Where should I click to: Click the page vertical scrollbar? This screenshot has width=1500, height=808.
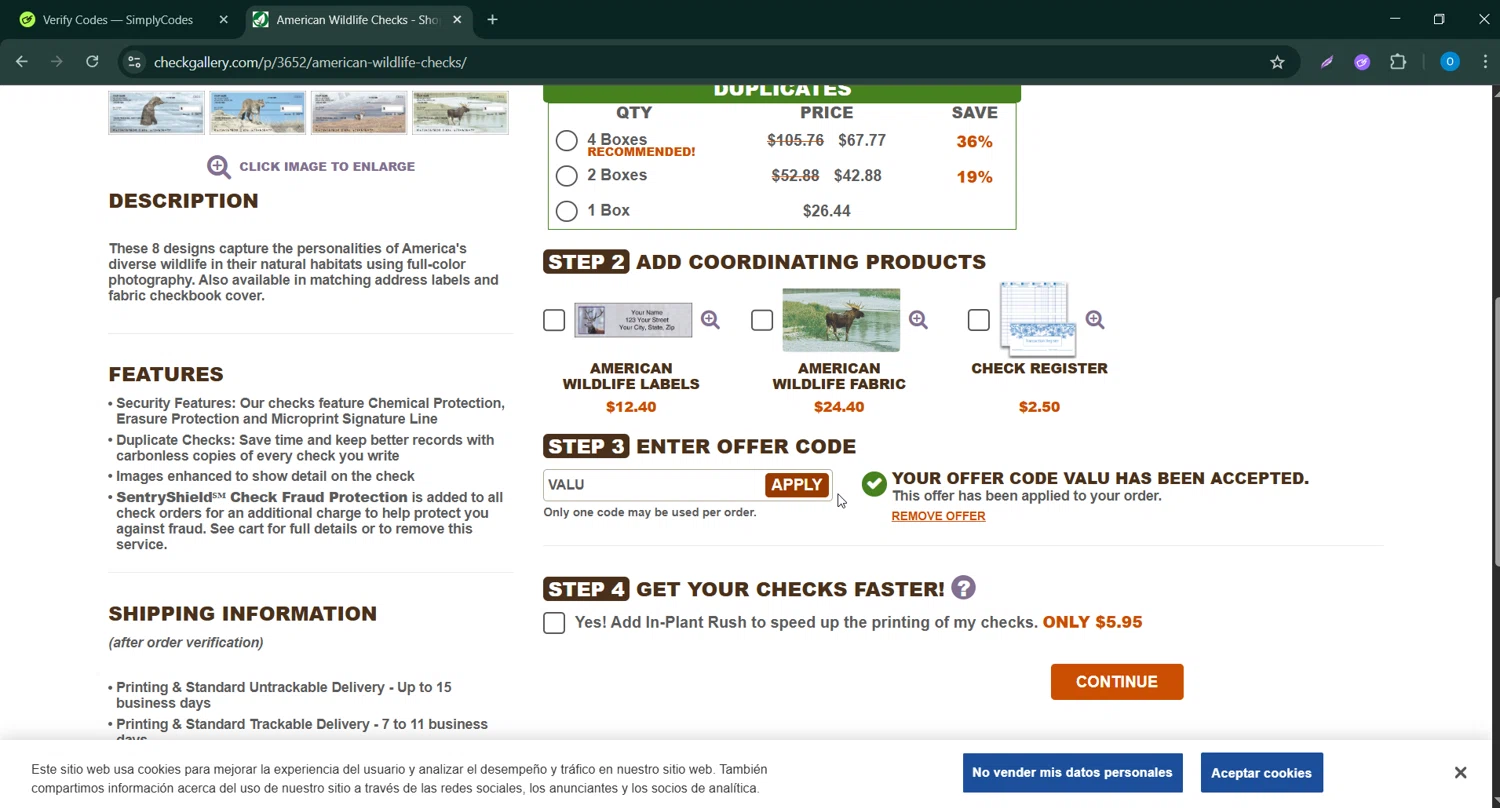point(1494,430)
